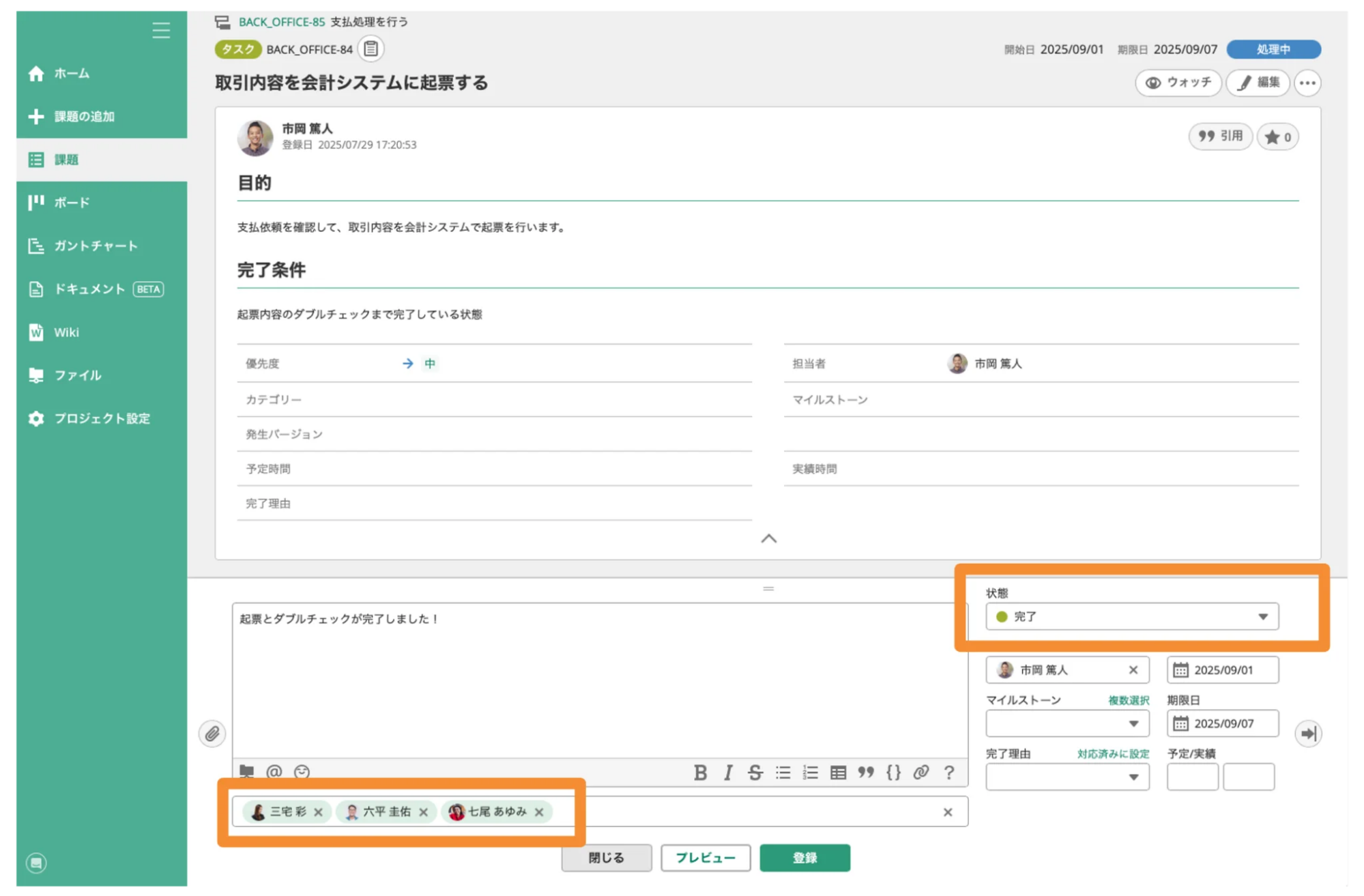Insert a quote block
Image resolution: width=1364 pixels, height=896 pixels.
click(x=866, y=772)
